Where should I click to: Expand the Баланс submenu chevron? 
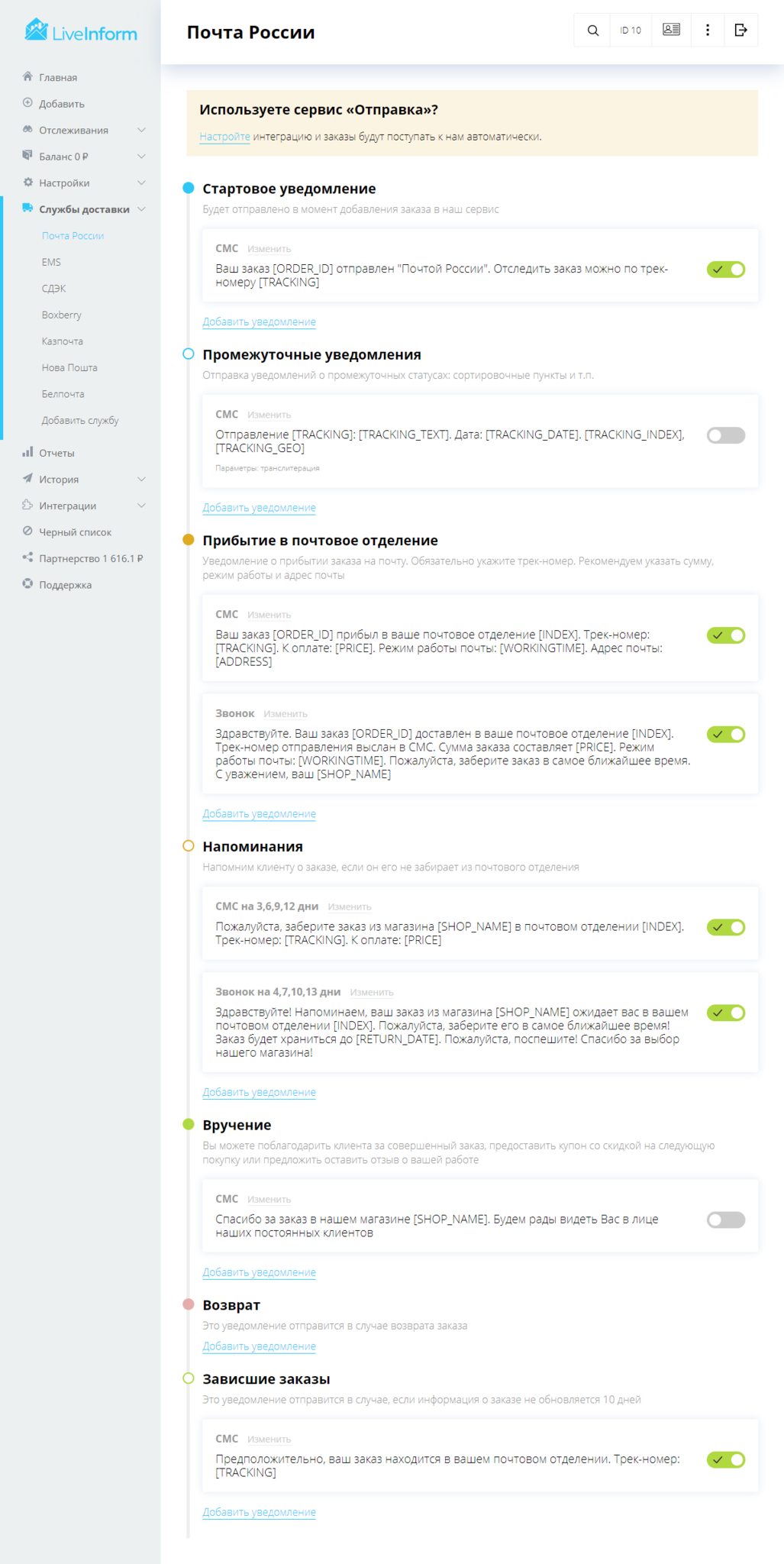141,157
